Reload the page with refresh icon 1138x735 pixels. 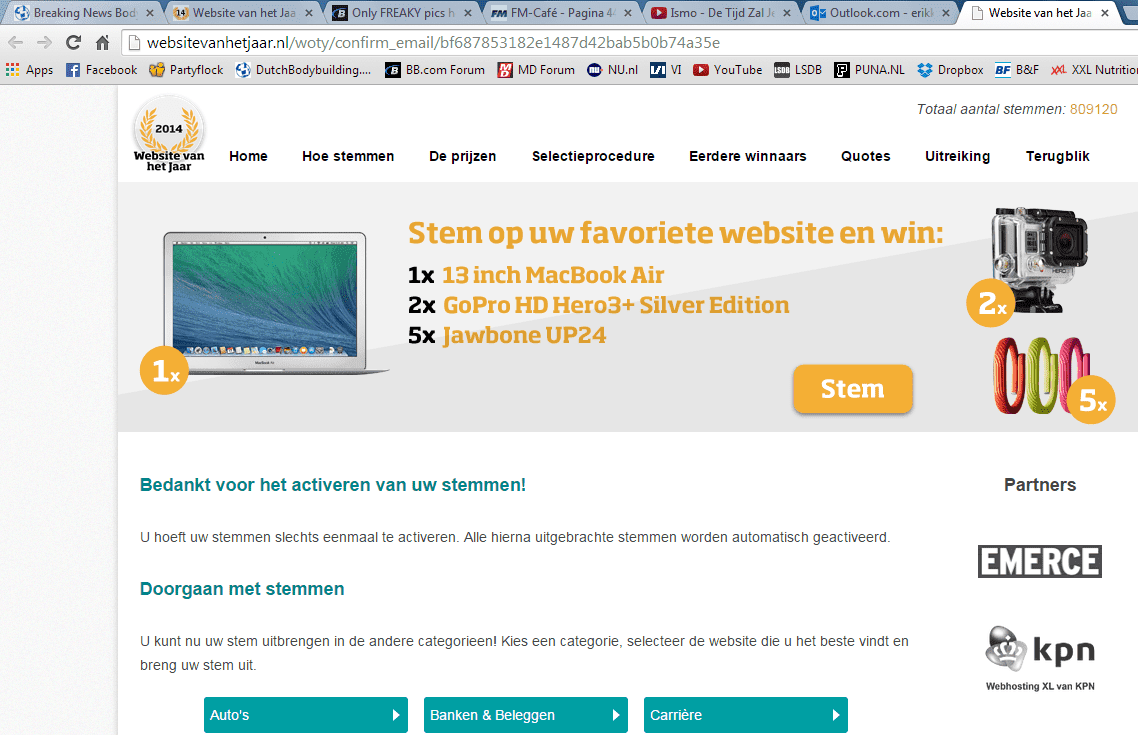point(73,43)
